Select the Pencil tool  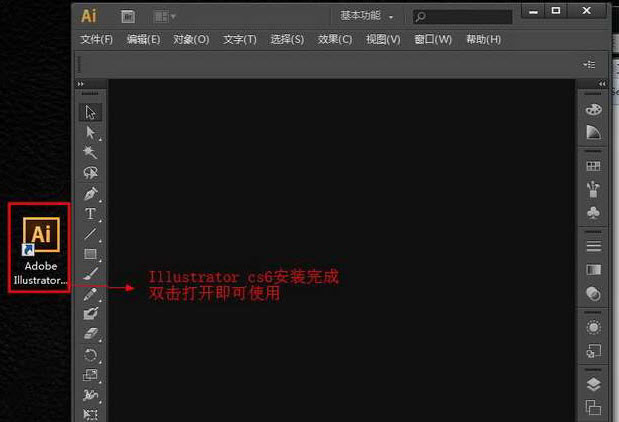(90, 294)
